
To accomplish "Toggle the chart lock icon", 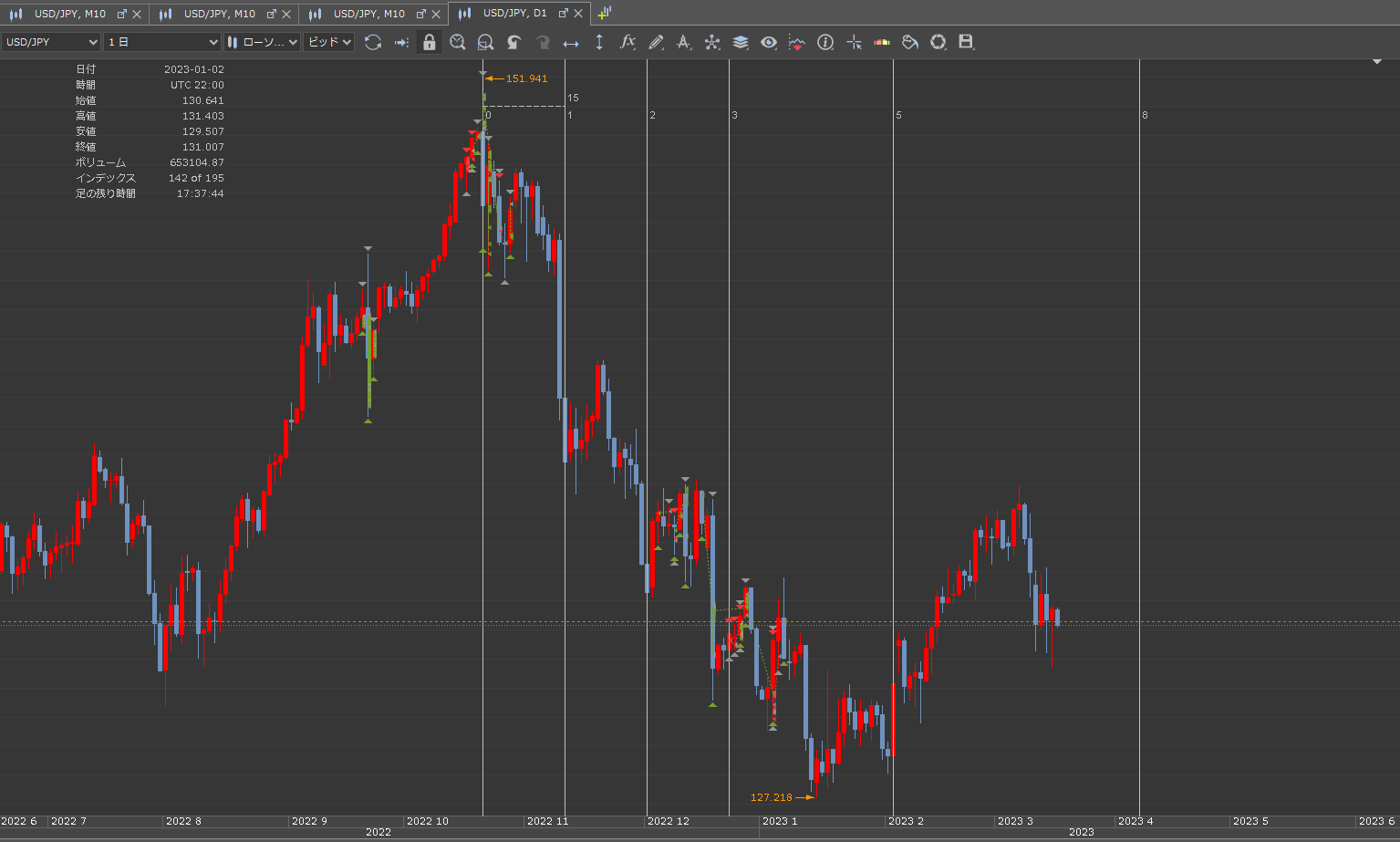I will coord(430,42).
